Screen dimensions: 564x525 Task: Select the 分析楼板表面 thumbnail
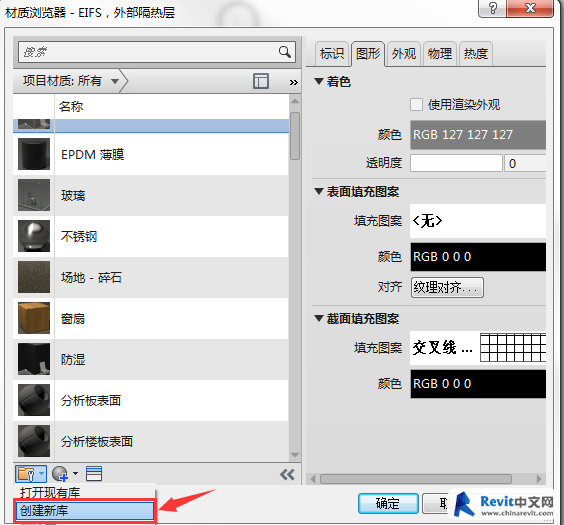point(34,441)
